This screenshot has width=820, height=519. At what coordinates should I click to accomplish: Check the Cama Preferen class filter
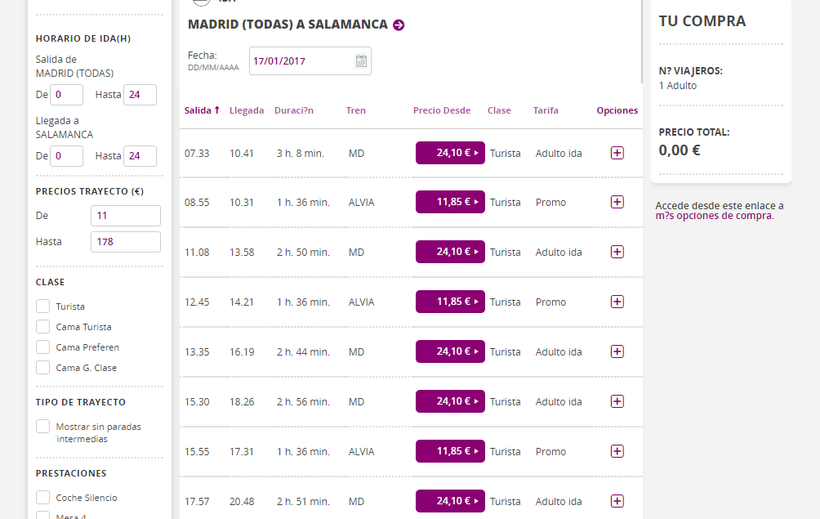pos(43,347)
